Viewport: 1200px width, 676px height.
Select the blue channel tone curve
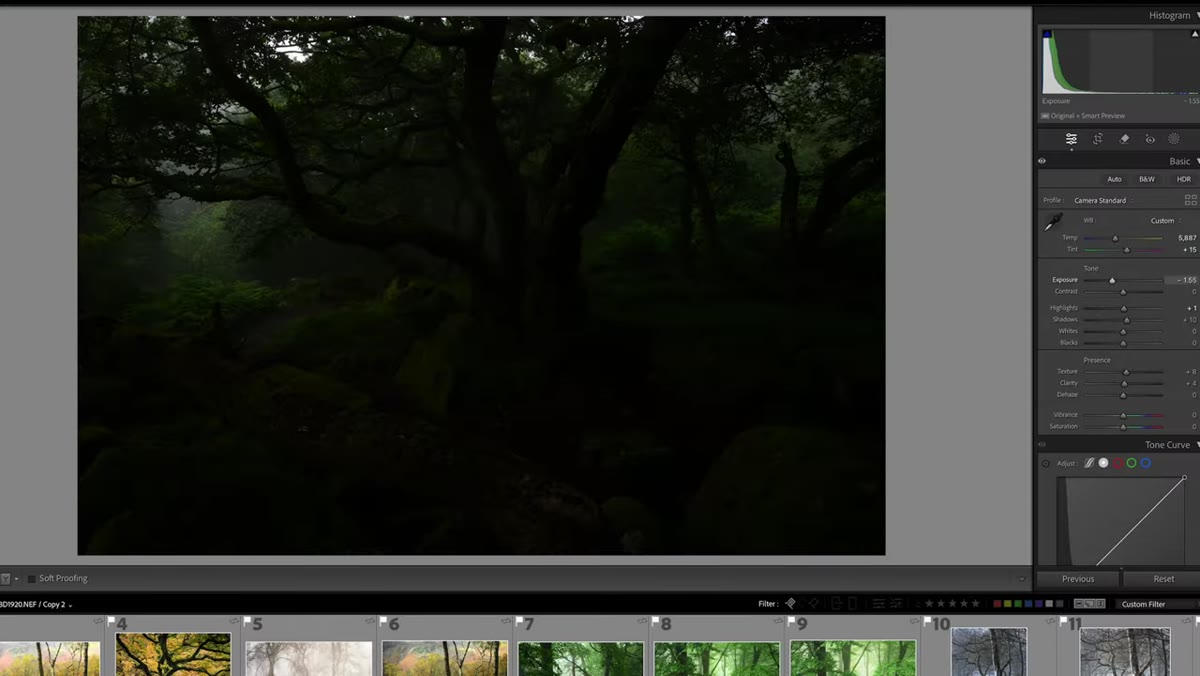pyautogui.click(x=1145, y=463)
